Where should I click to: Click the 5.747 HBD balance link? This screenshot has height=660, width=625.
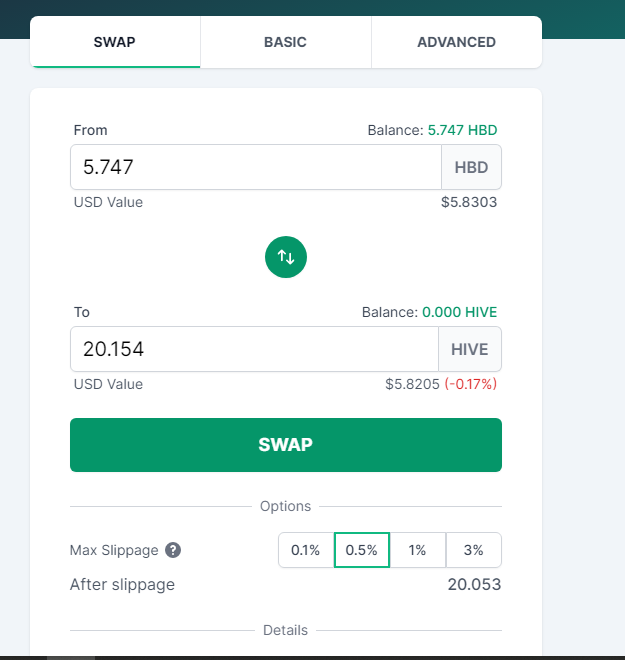click(x=462, y=130)
